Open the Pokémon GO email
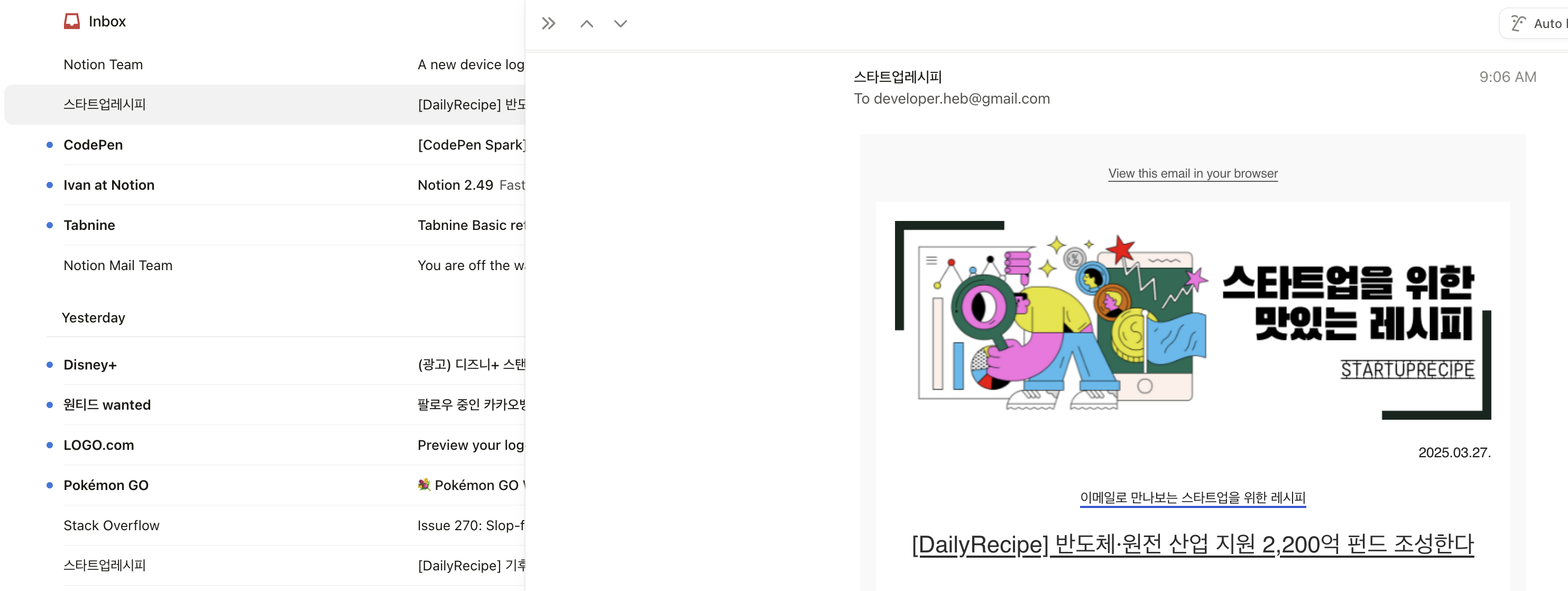The width and height of the screenshot is (1568, 591). tap(264, 485)
